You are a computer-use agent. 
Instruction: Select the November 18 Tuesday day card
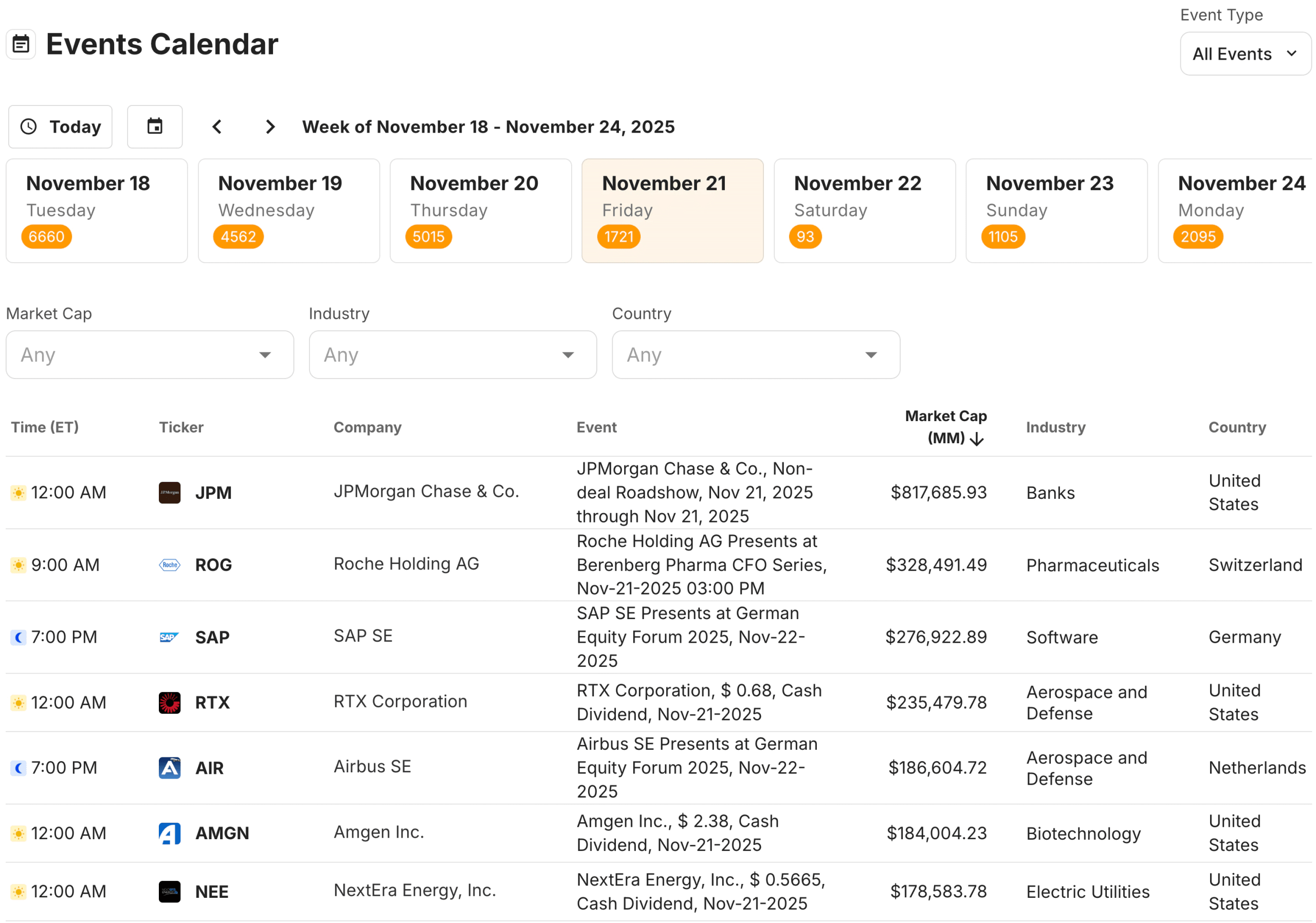(x=96, y=210)
